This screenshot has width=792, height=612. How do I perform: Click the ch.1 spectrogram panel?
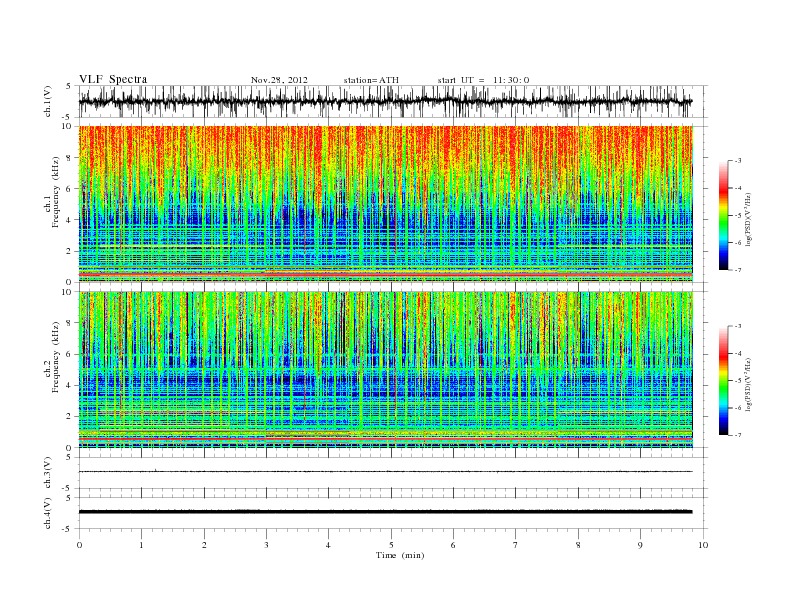coord(386,204)
